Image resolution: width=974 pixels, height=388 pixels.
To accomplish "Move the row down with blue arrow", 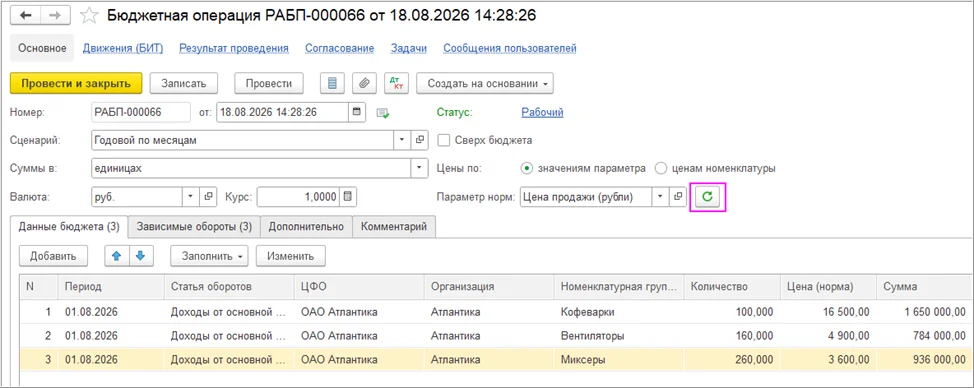I will [x=140, y=256].
